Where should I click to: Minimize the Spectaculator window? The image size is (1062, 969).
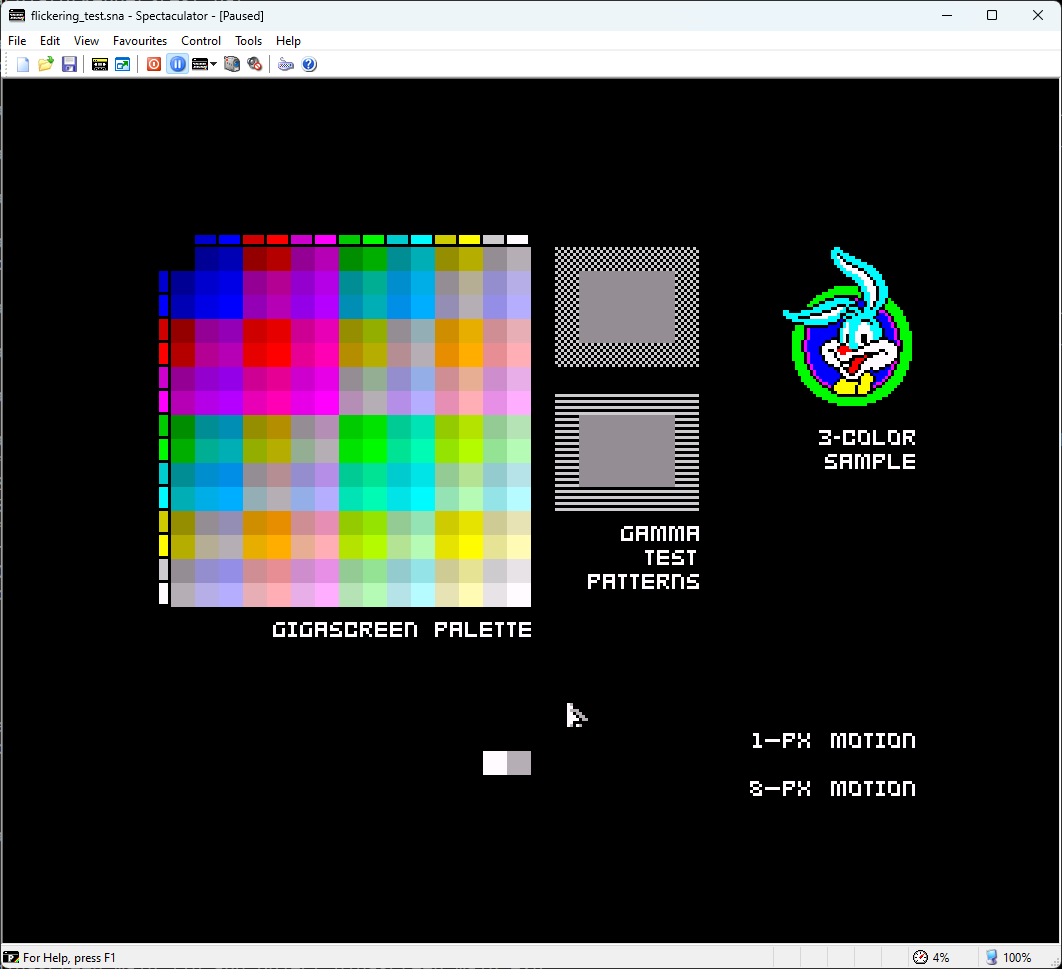(x=947, y=15)
